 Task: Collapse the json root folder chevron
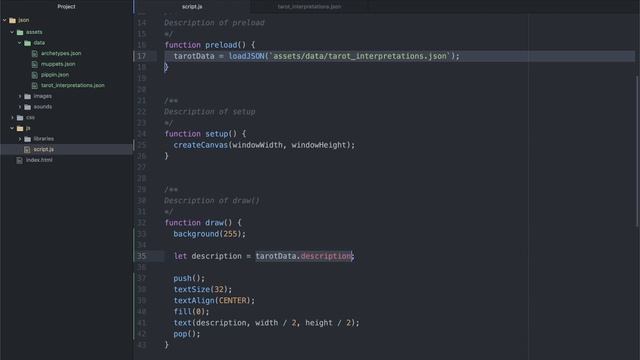tap(4, 20)
